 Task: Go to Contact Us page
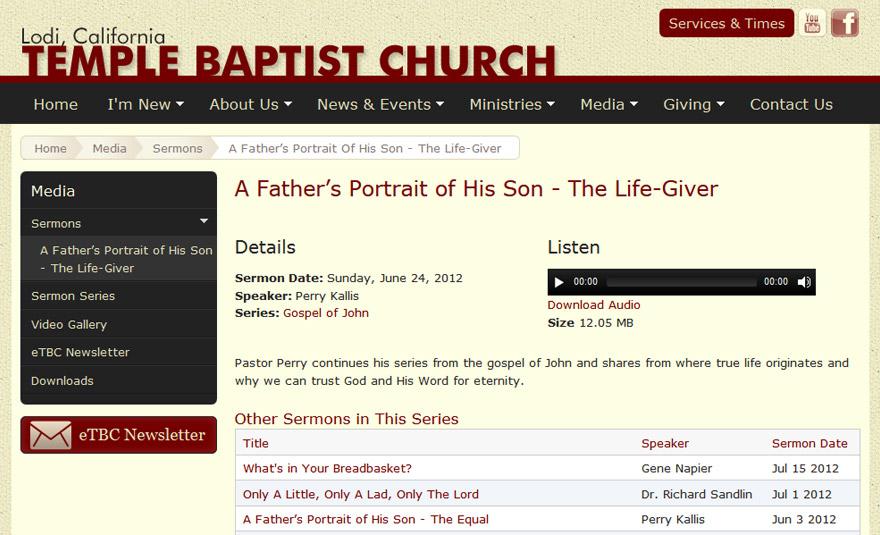(791, 104)
